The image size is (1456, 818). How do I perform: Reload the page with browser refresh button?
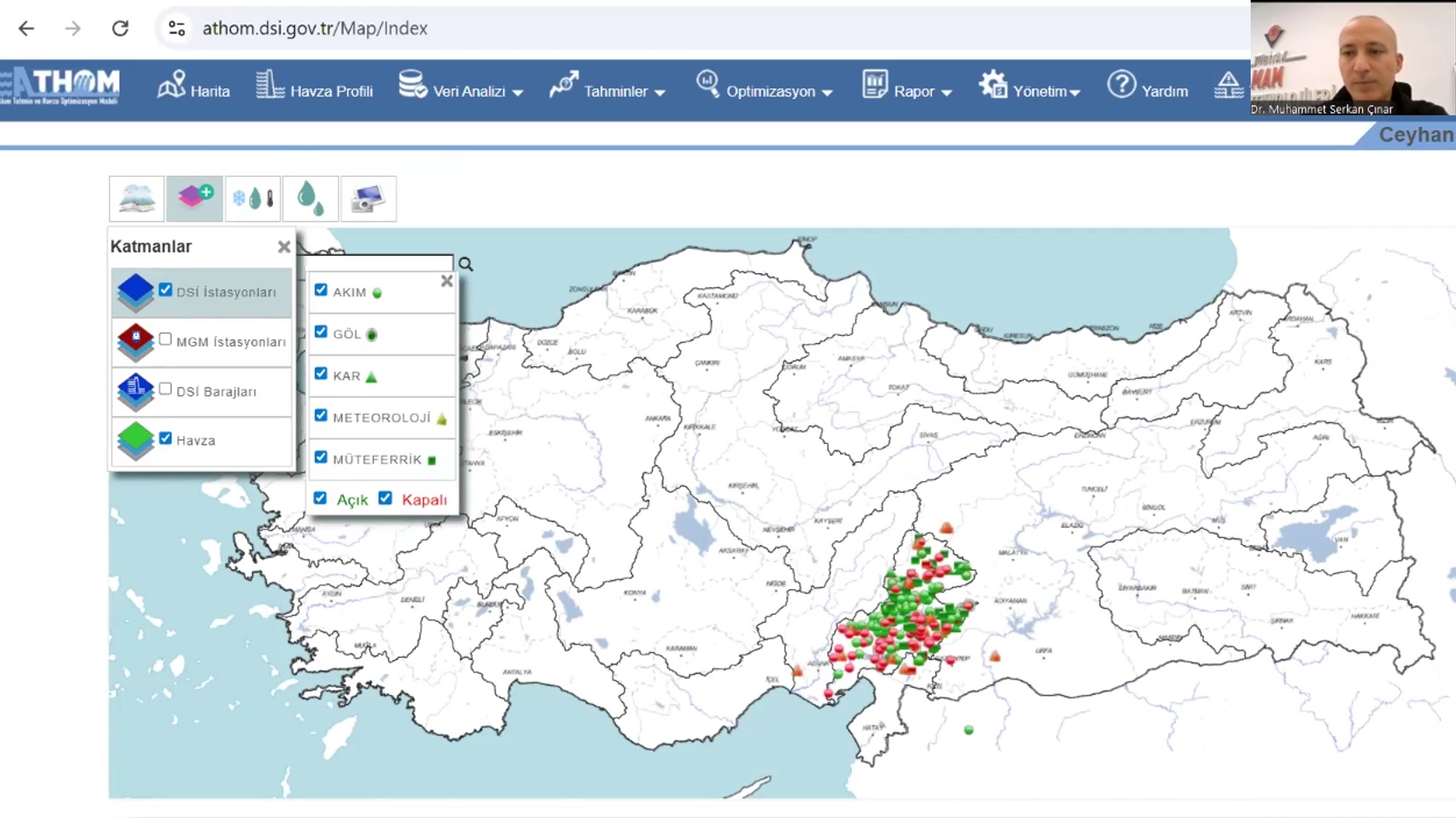[x=120, y=28]
